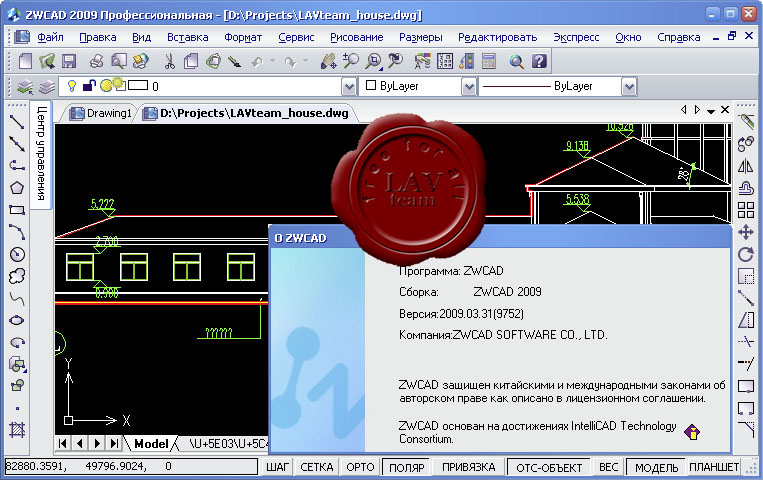Viewport: 763px width, 480px height.
Task: Click the Zoom realtime magnifier icon
Action: (x=351, y=61)
